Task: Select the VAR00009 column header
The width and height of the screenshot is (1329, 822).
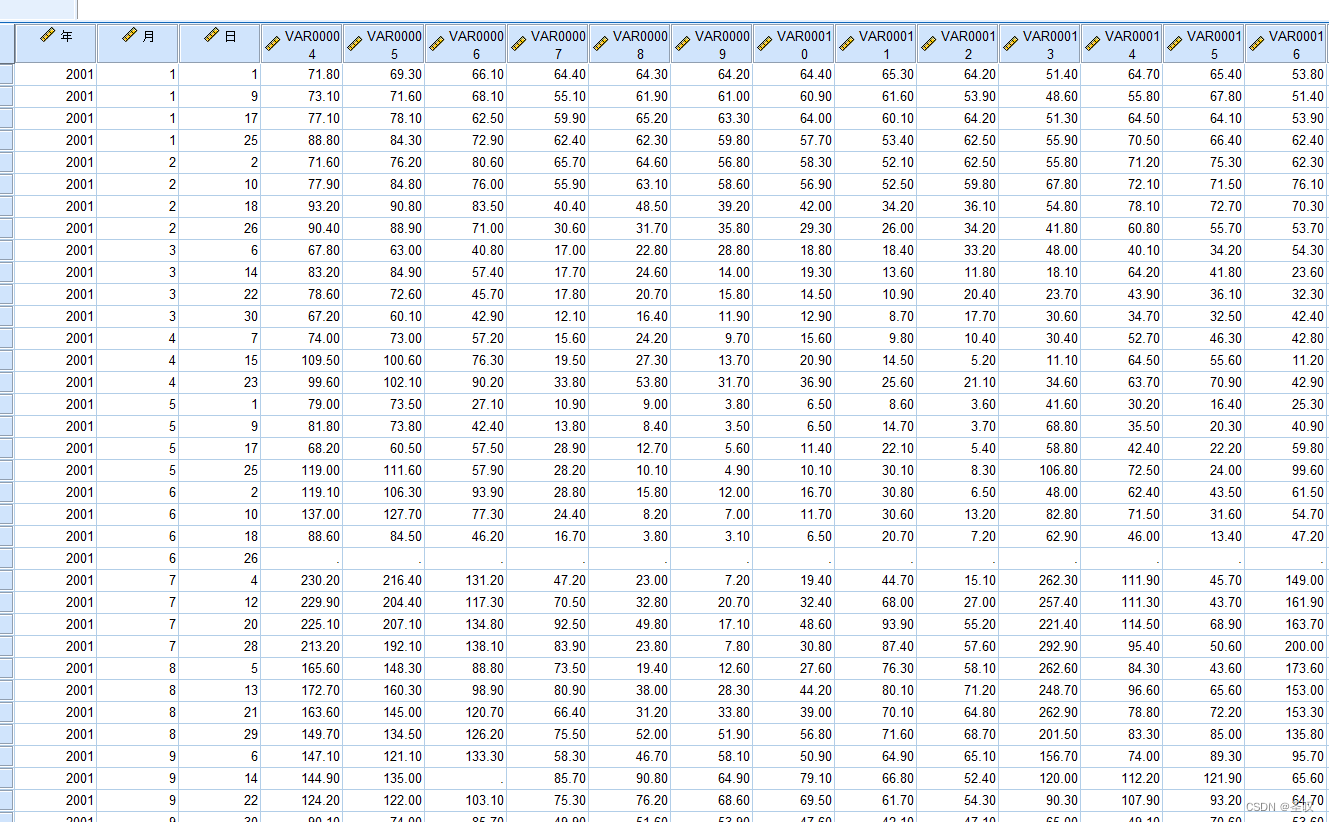Action: pyautogui.click(x=712, y=44)
